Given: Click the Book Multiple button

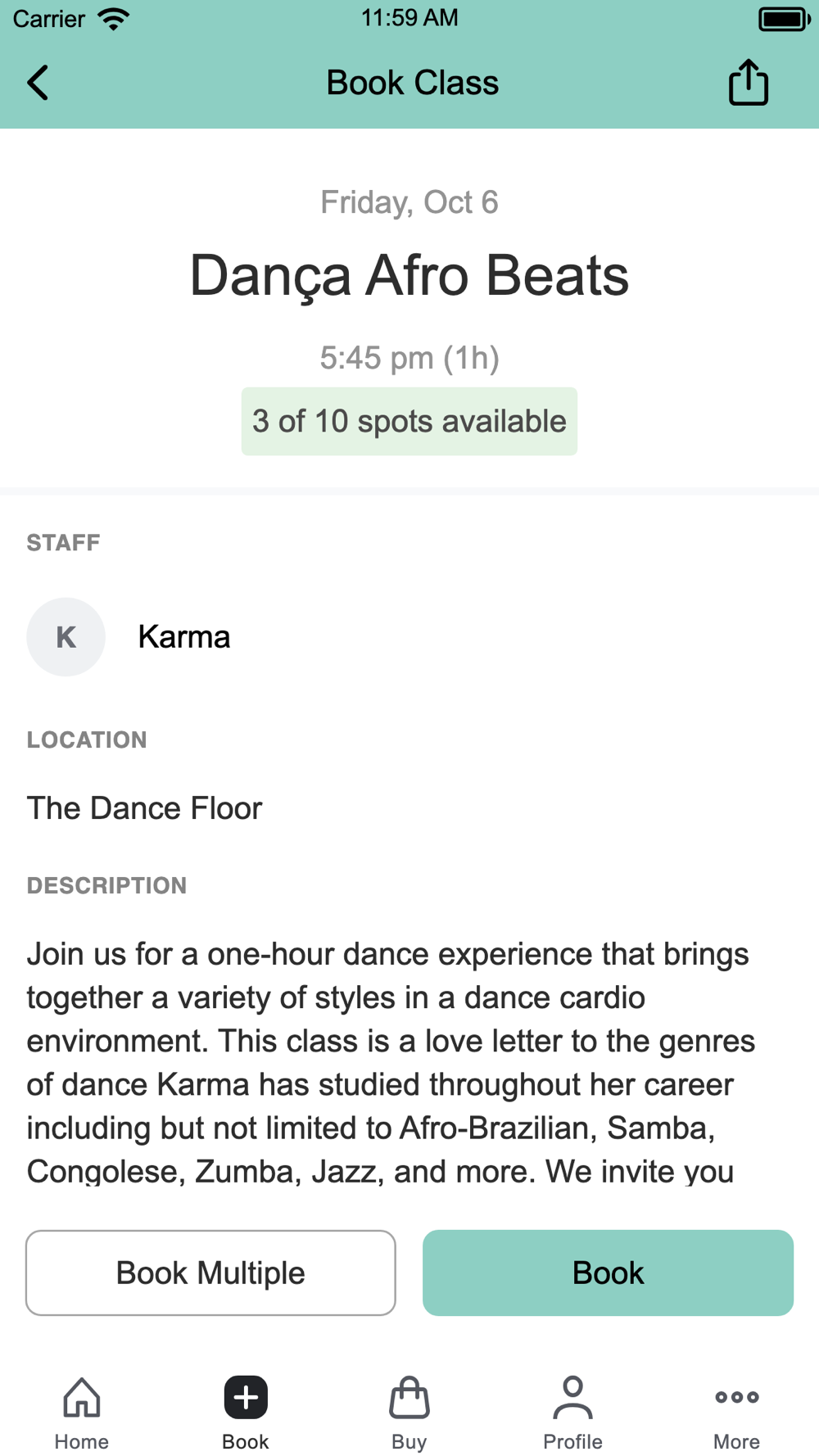Looking at the screenshot, I should [x=210, y=1273].
